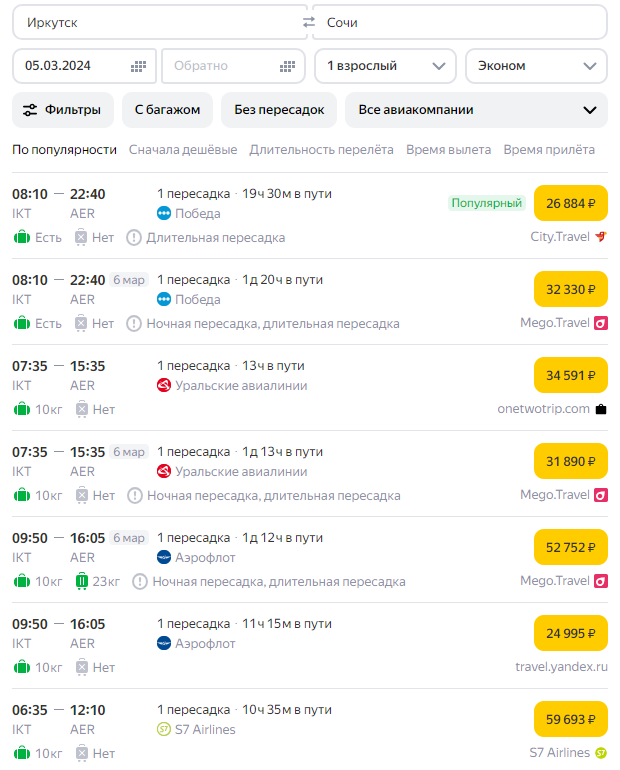The width and height of the screenshot is (620, 770).
Task: Toggle the С багажом filter
Action: (x=167, y=110)
